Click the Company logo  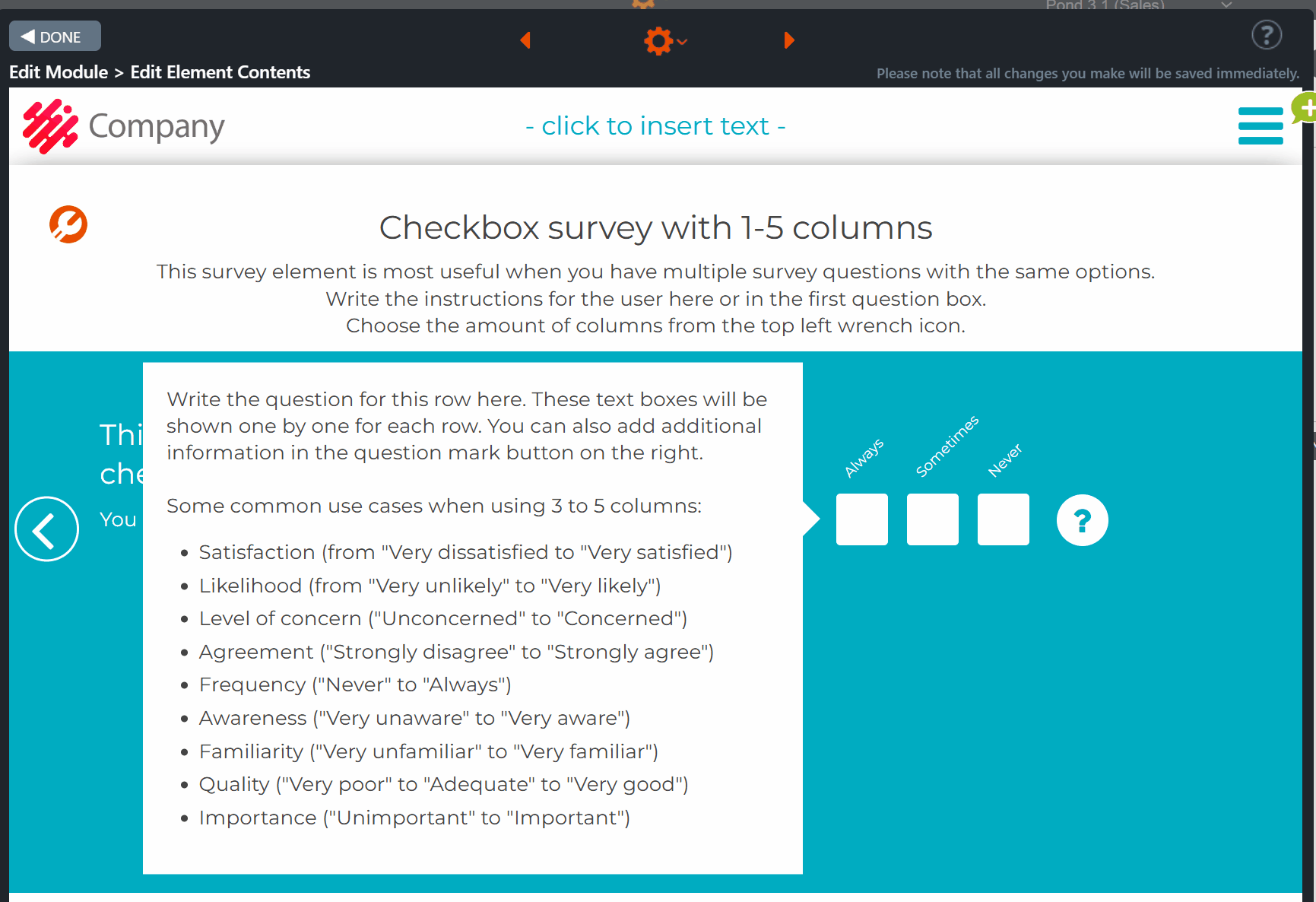pos(124,126)
